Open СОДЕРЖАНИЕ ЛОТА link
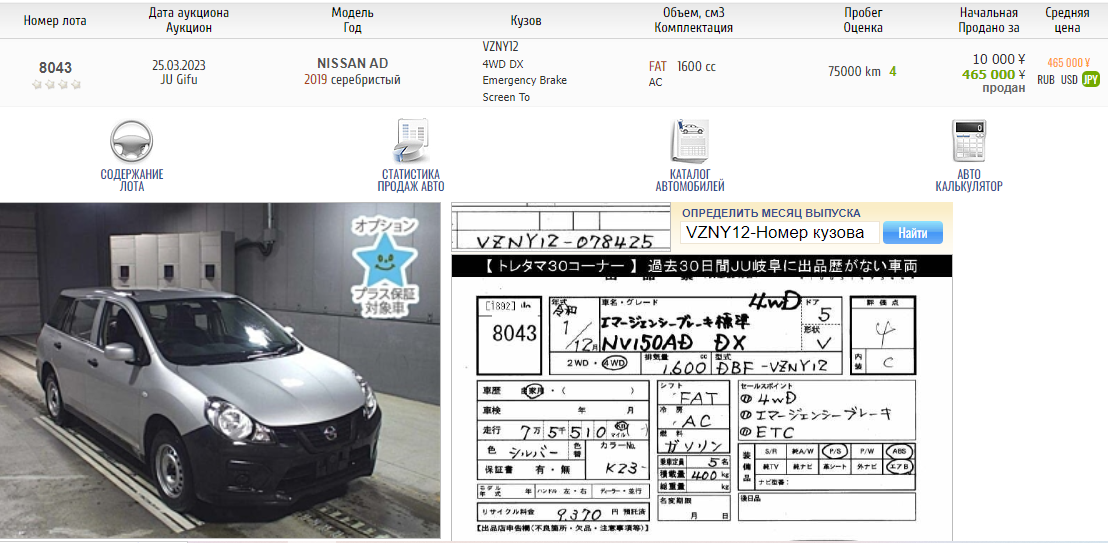This screenshot has height=543, width=1108. pos(131,180)
